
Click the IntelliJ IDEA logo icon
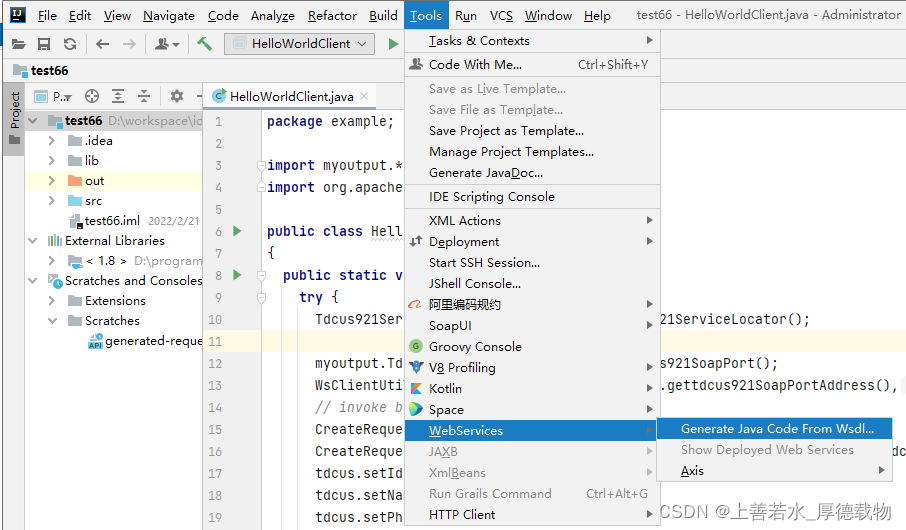(x=18, y=15)
